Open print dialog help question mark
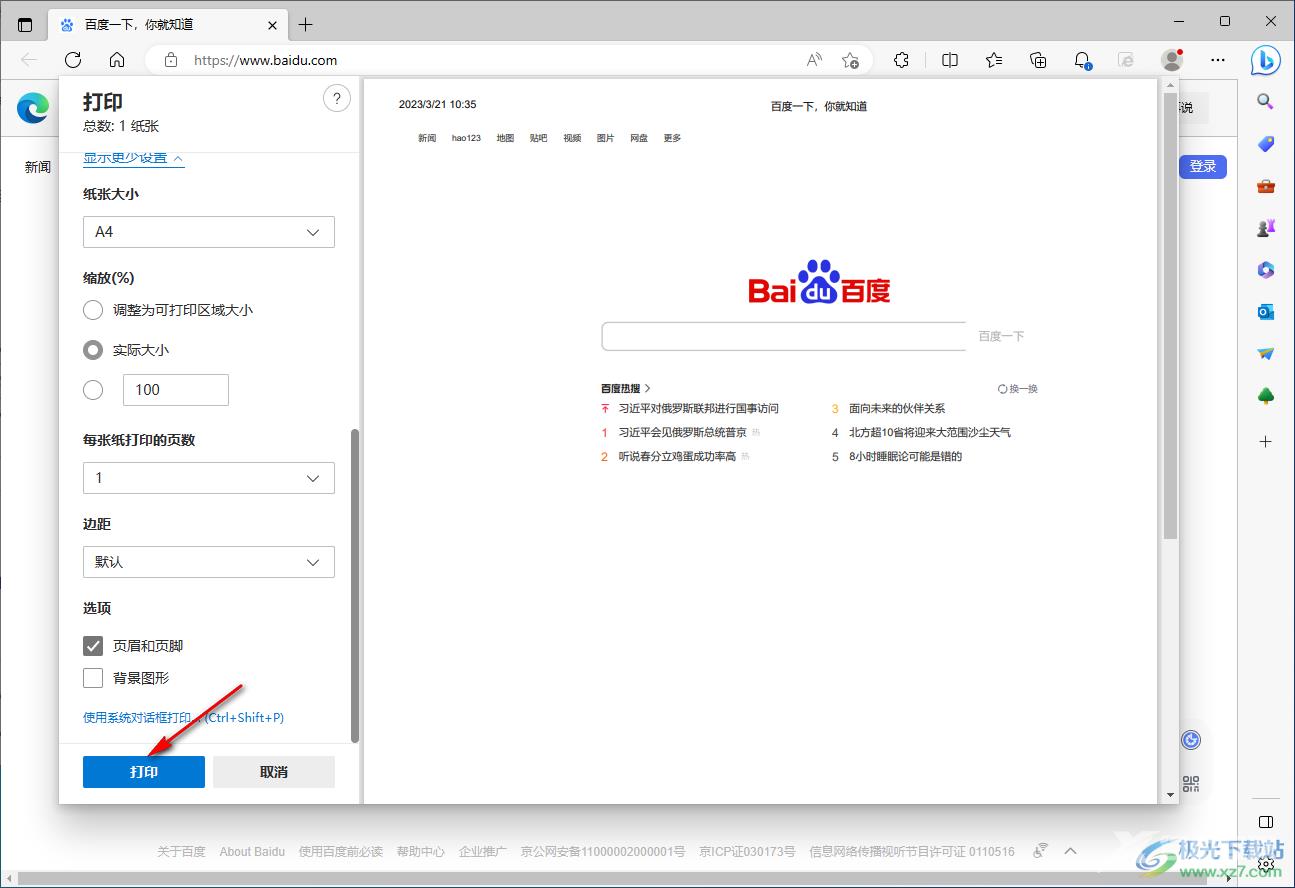Image resolution: width=1295 pixels, height=888 pixels. click(x=337, y=98)
